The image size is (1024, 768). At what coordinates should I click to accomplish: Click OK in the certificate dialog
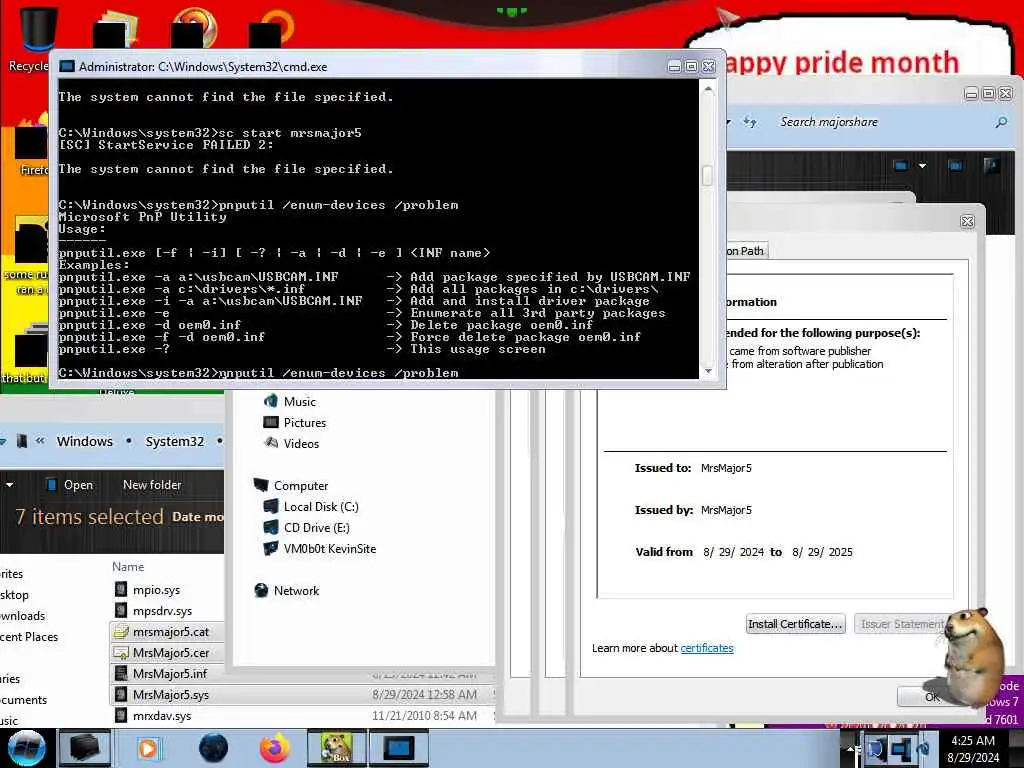(x=932, y=697)
